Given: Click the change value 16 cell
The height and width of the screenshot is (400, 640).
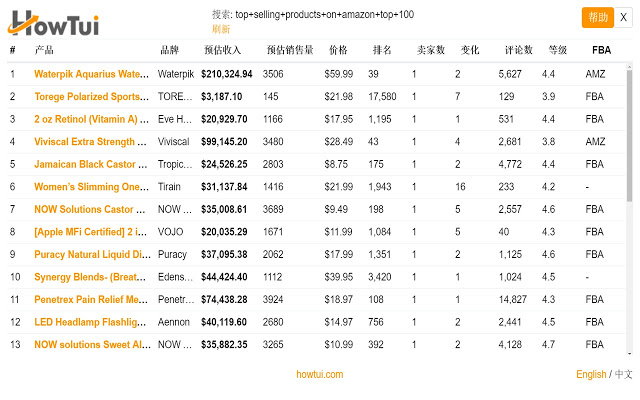Looking at the screenshot, I should pyautogui.click(x=460, y=187).
